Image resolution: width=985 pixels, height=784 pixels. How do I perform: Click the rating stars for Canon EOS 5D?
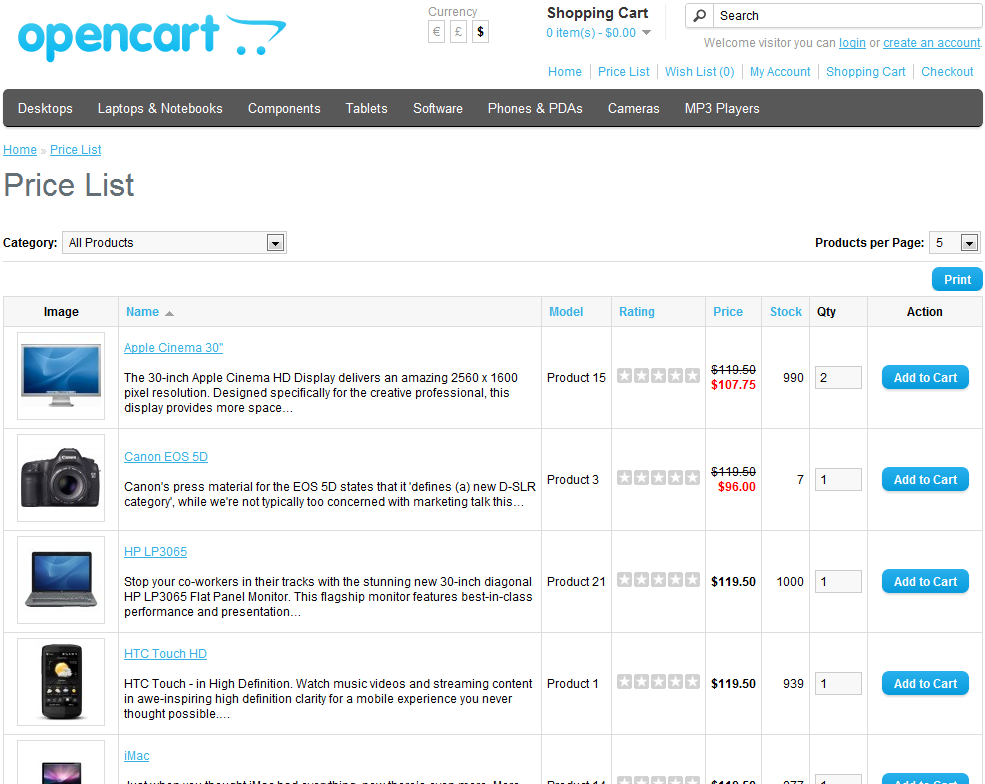click(x=658, y=478)
